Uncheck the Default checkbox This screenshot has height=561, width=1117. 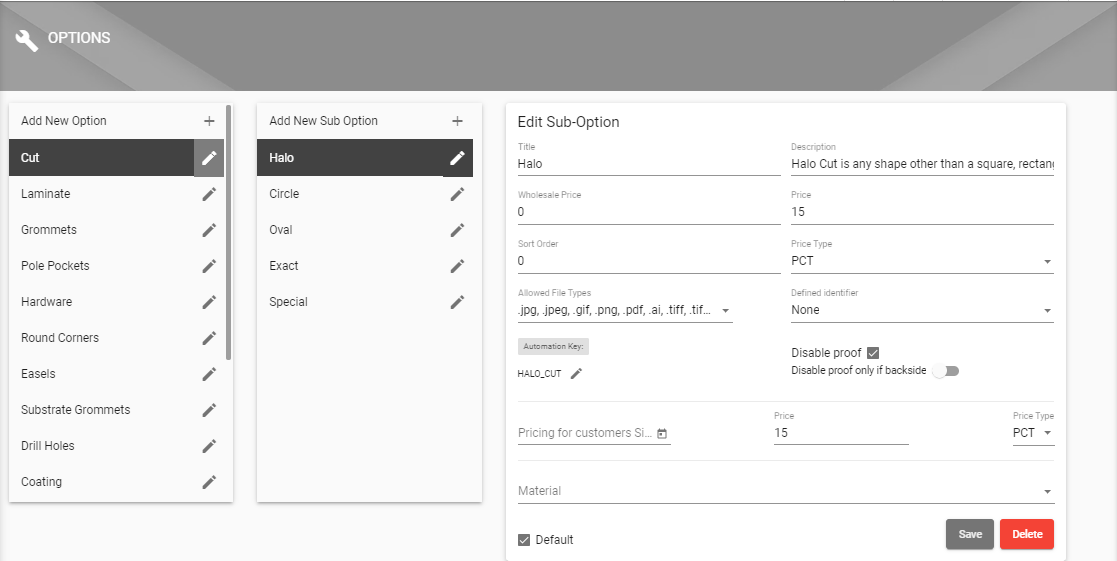tap(524, 540)
